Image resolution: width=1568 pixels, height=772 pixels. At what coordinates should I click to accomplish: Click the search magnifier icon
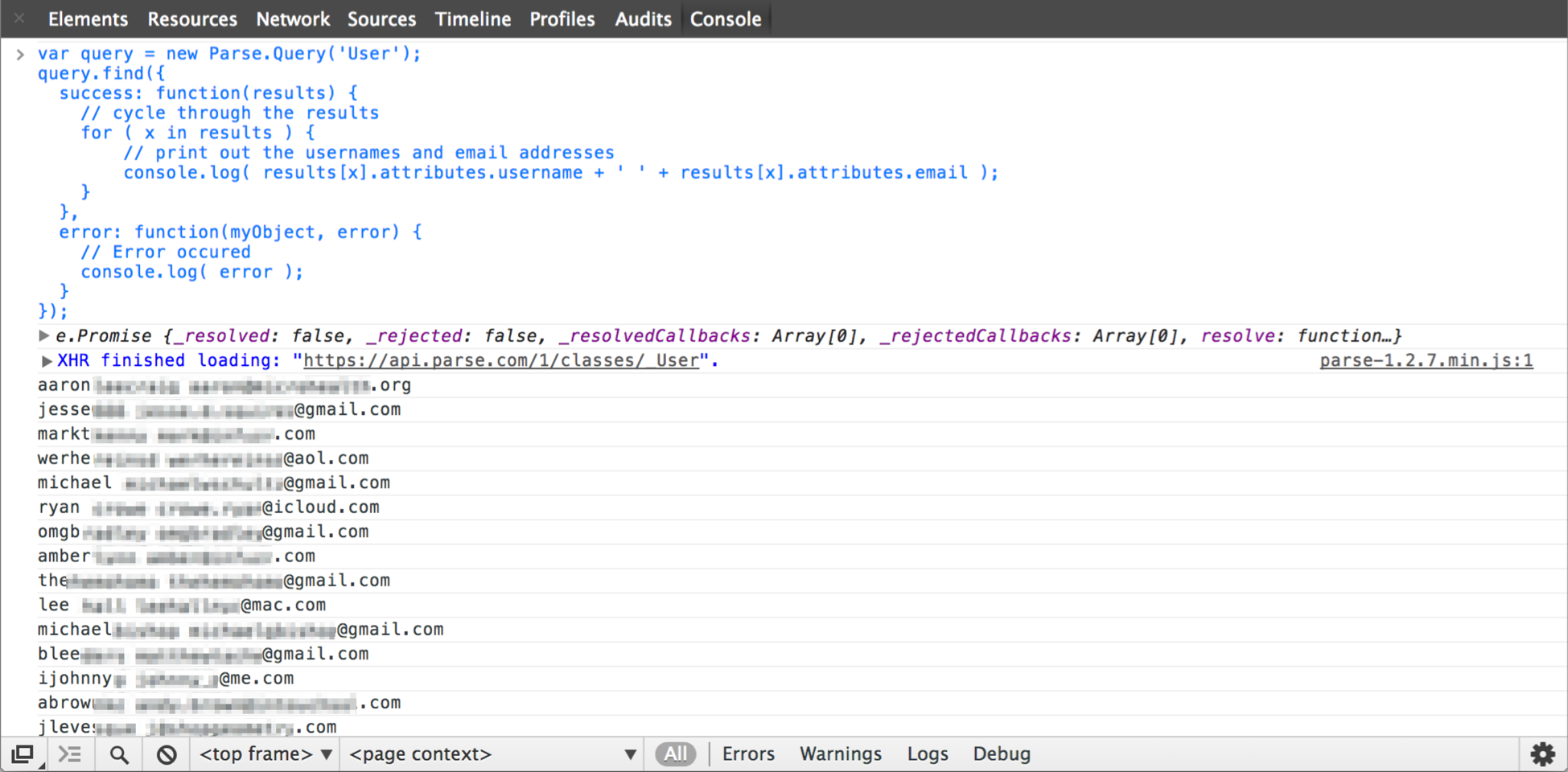119,754
